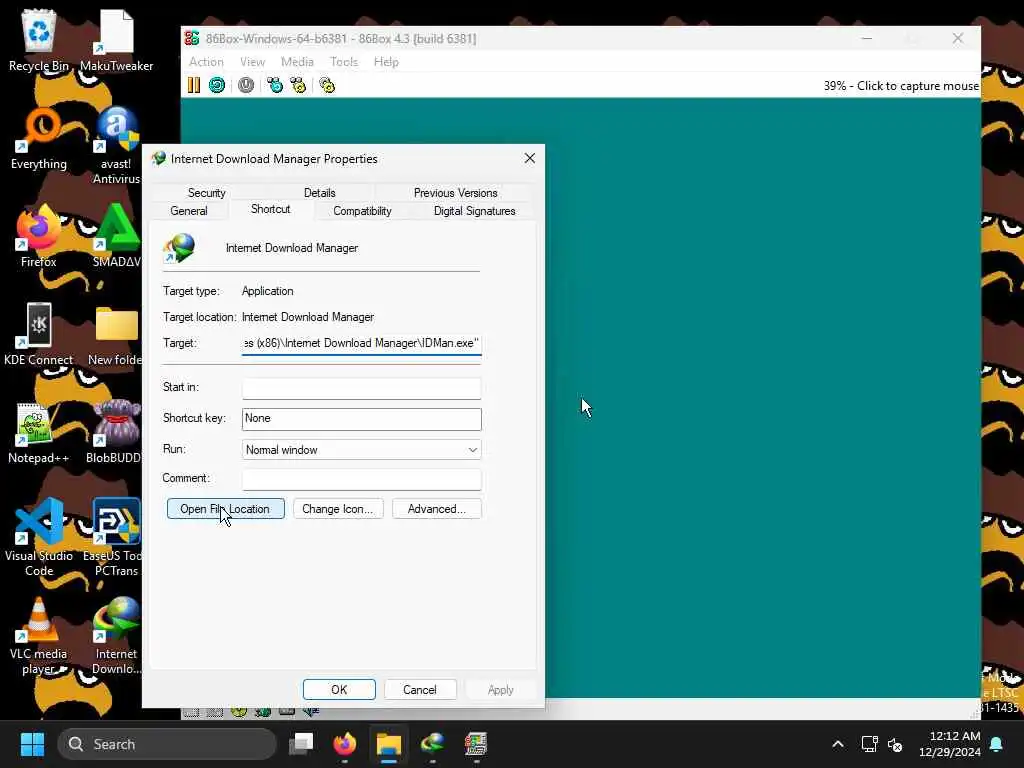Screen dimensions: 1024x768
Task: Switch to 86Box from the taskbar
Action: point(476,744)
